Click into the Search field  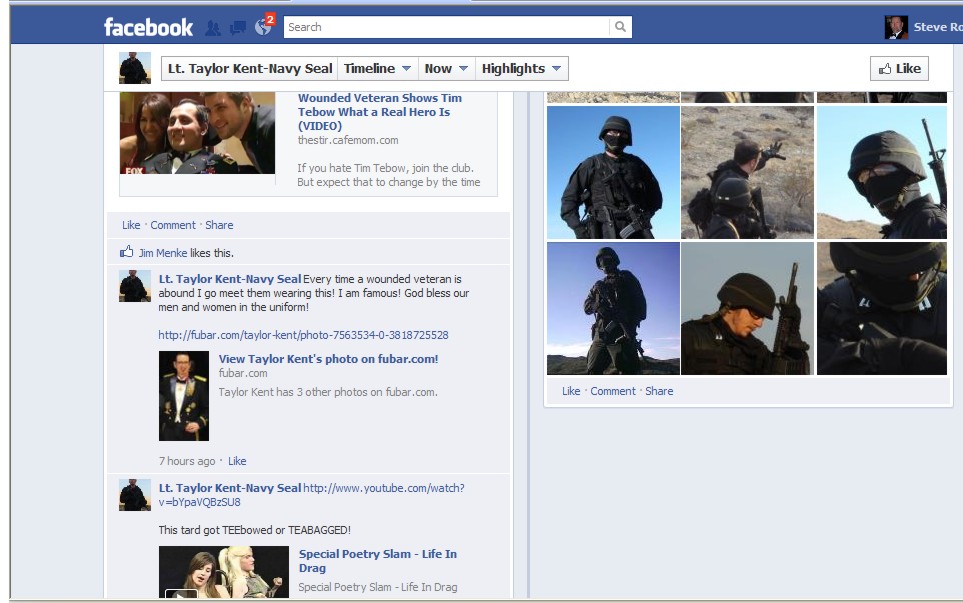pyautogui.click(x=445, y=27)
